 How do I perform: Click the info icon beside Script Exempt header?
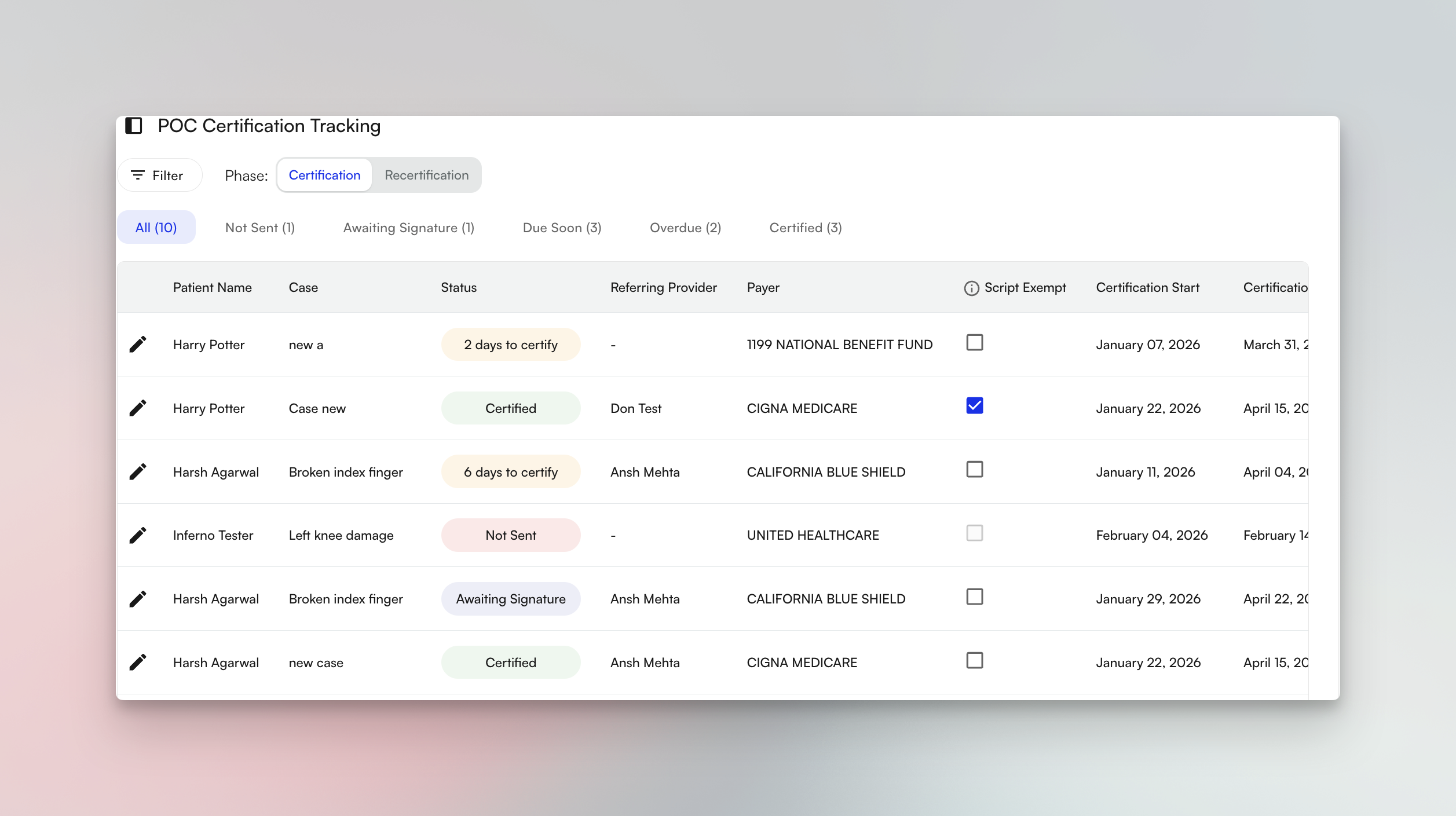point(971,287)
